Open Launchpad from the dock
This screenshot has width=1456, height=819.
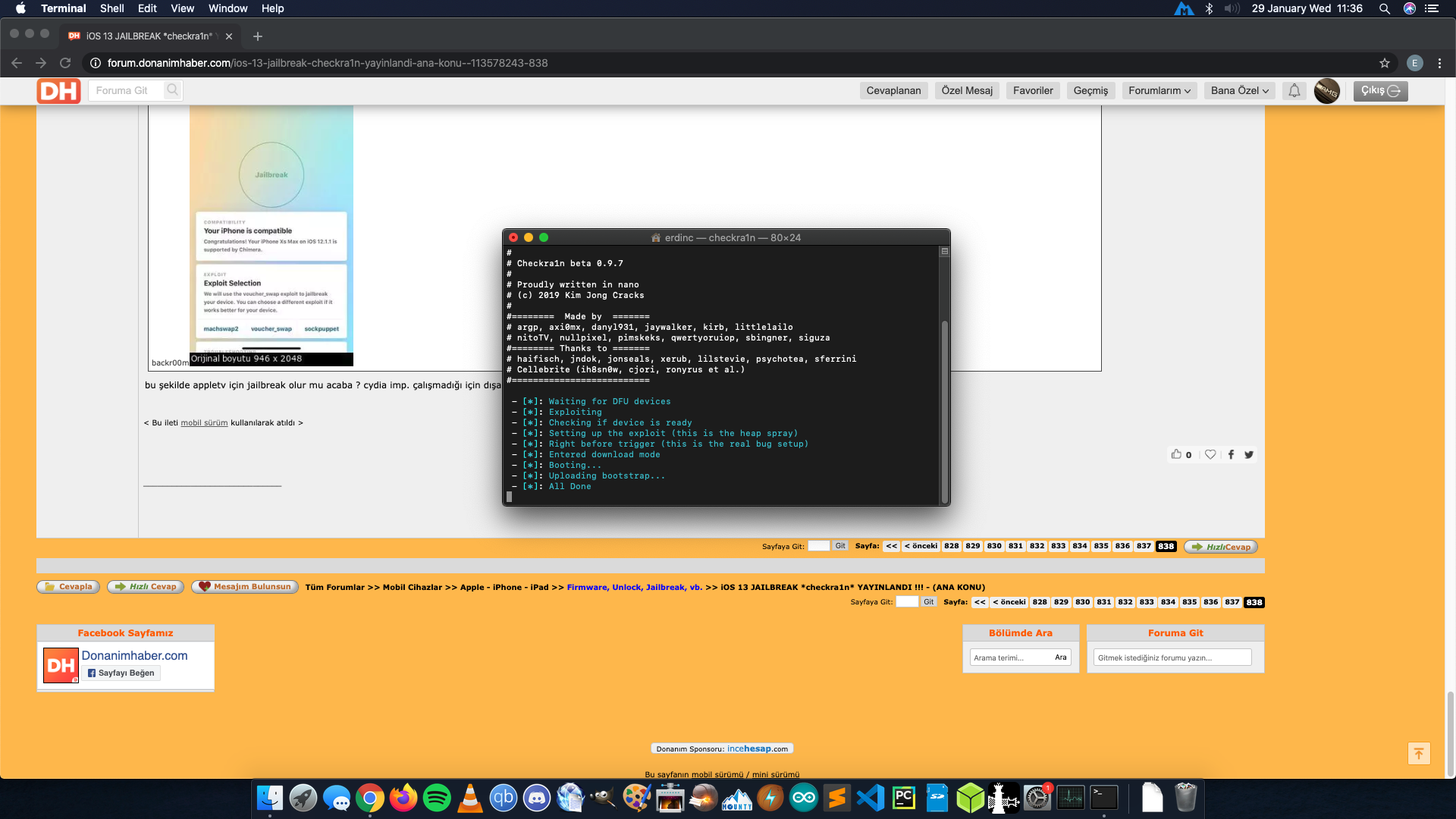tap(303, 798)
